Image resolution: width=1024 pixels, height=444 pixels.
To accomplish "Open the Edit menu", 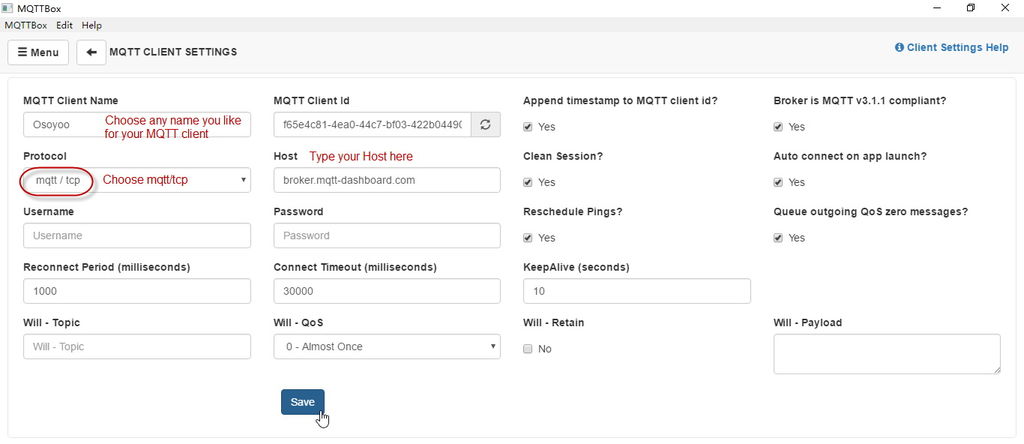I will click(64, 25).
